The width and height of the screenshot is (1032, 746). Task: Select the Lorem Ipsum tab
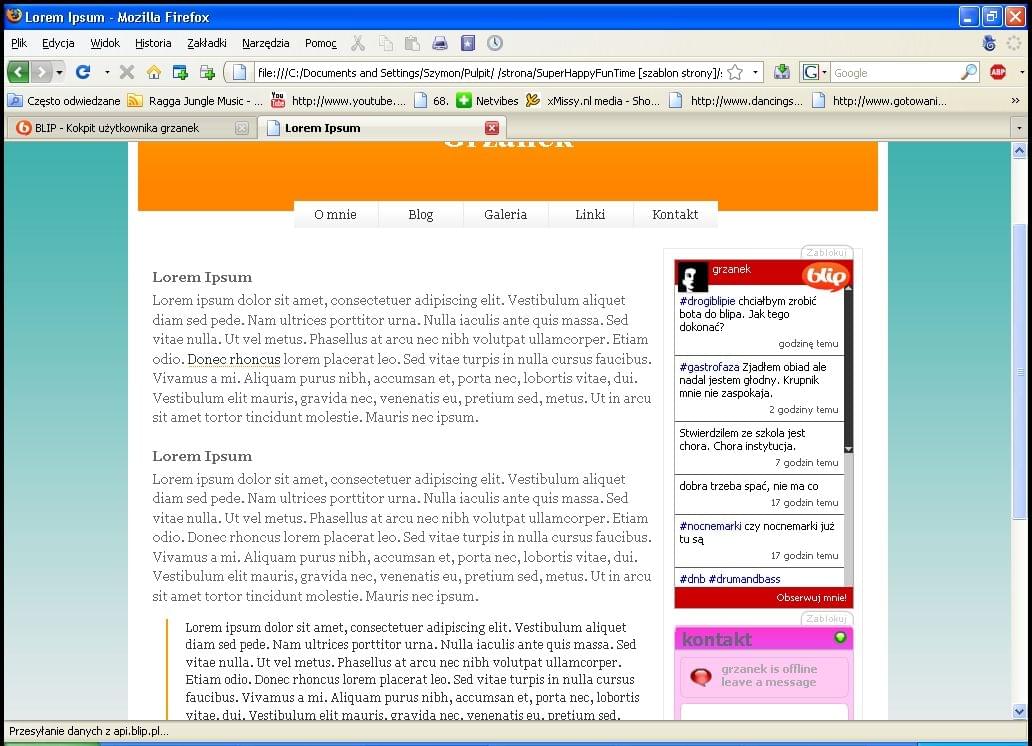pyautogui.click(x=382, y=128)
